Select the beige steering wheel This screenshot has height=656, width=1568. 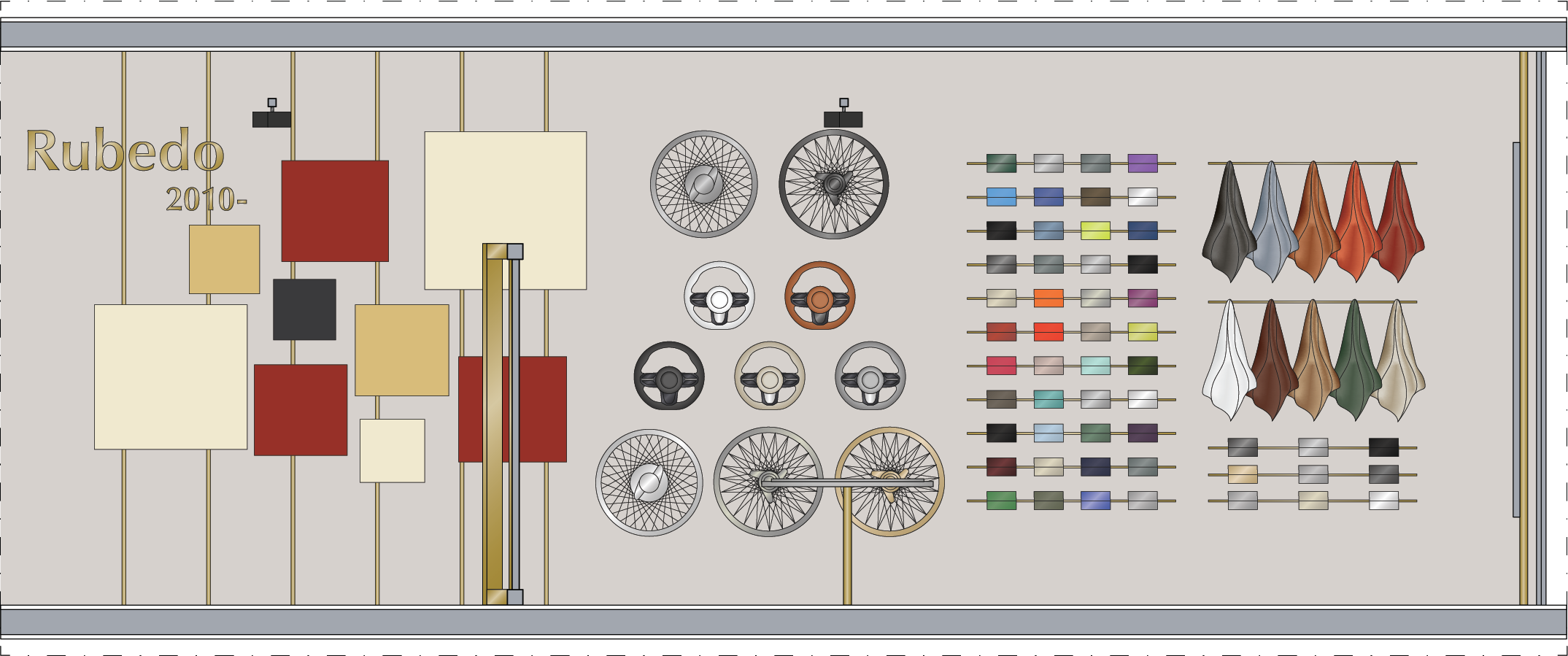tap(770, 377)
